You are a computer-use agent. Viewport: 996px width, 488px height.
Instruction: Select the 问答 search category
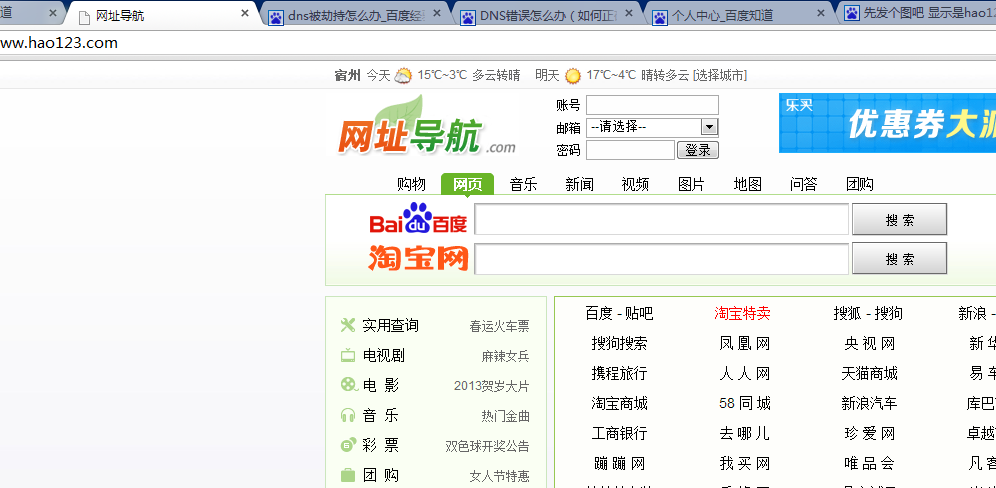pyautogui.click(x=804, y=184)
